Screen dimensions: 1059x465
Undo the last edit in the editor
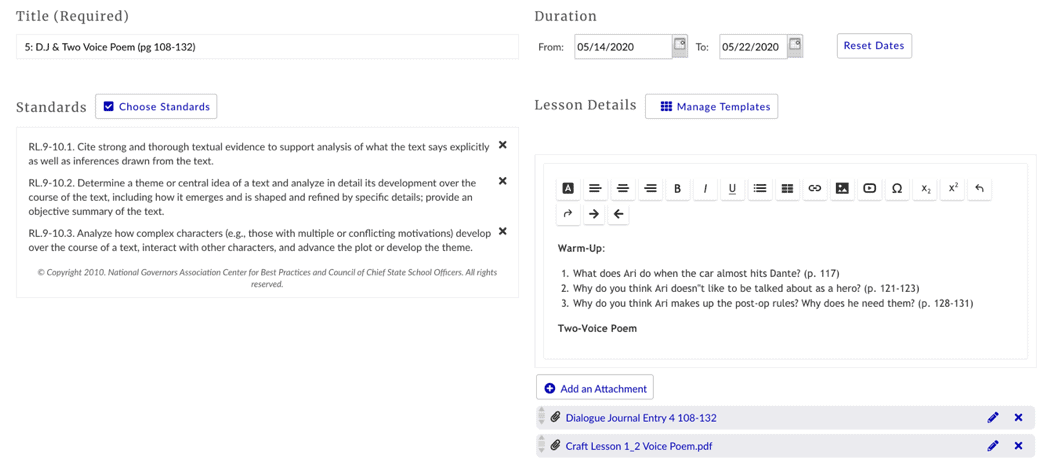(979, 188)
